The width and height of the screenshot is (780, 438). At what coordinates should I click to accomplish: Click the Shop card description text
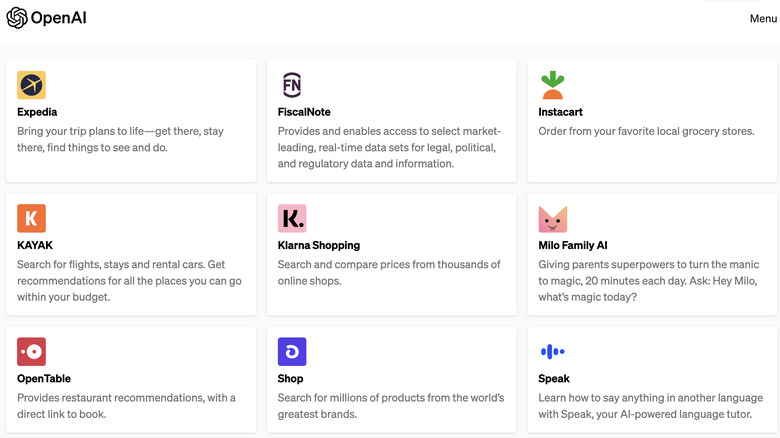390,405
